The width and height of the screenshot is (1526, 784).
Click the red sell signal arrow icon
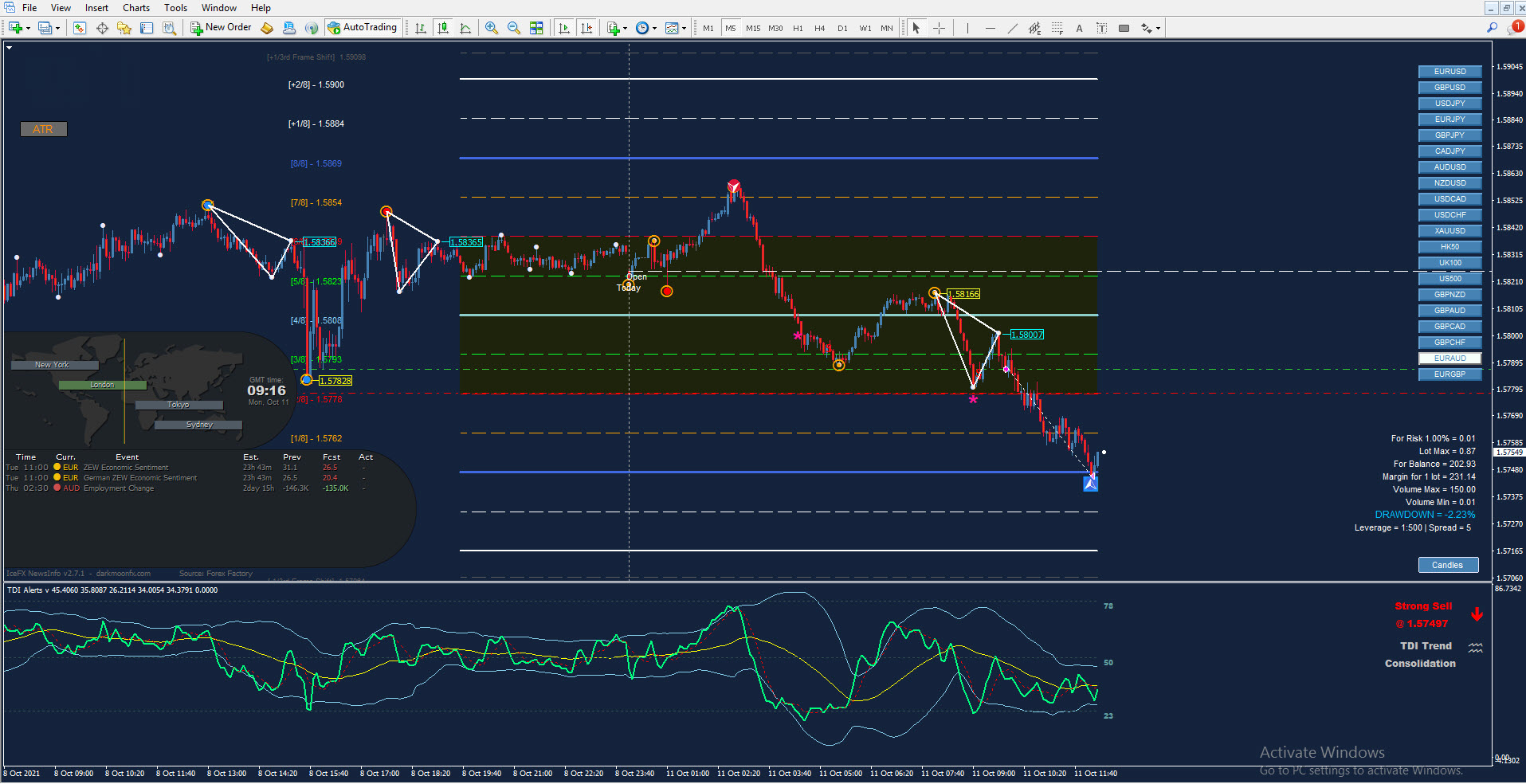1477,614
